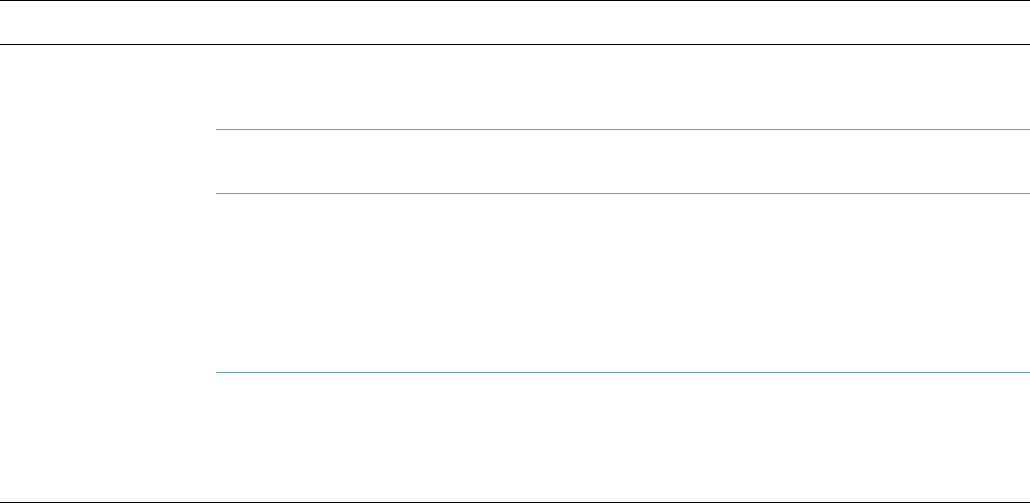Click the first blue divider line
This screenshot has width=1030, height=503.
pyautogui.click(x=622, y=129)
